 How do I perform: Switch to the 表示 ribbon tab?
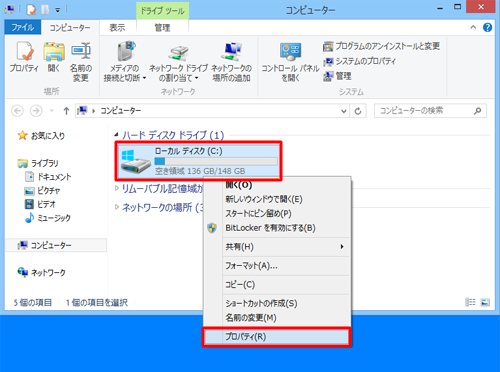point(117,28)
